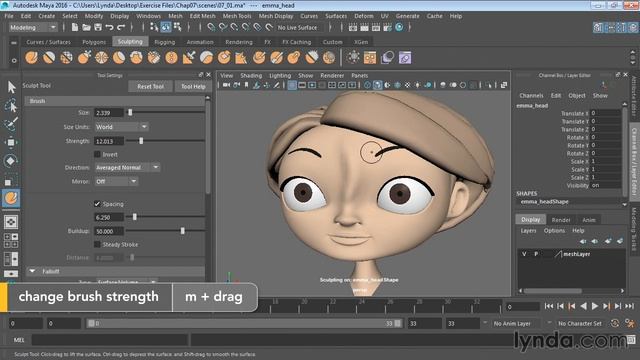The width and height of the screenshot is (640, 360).
Task: Switch to the Rigging shelf tab
Action: [x=164, y=42]
